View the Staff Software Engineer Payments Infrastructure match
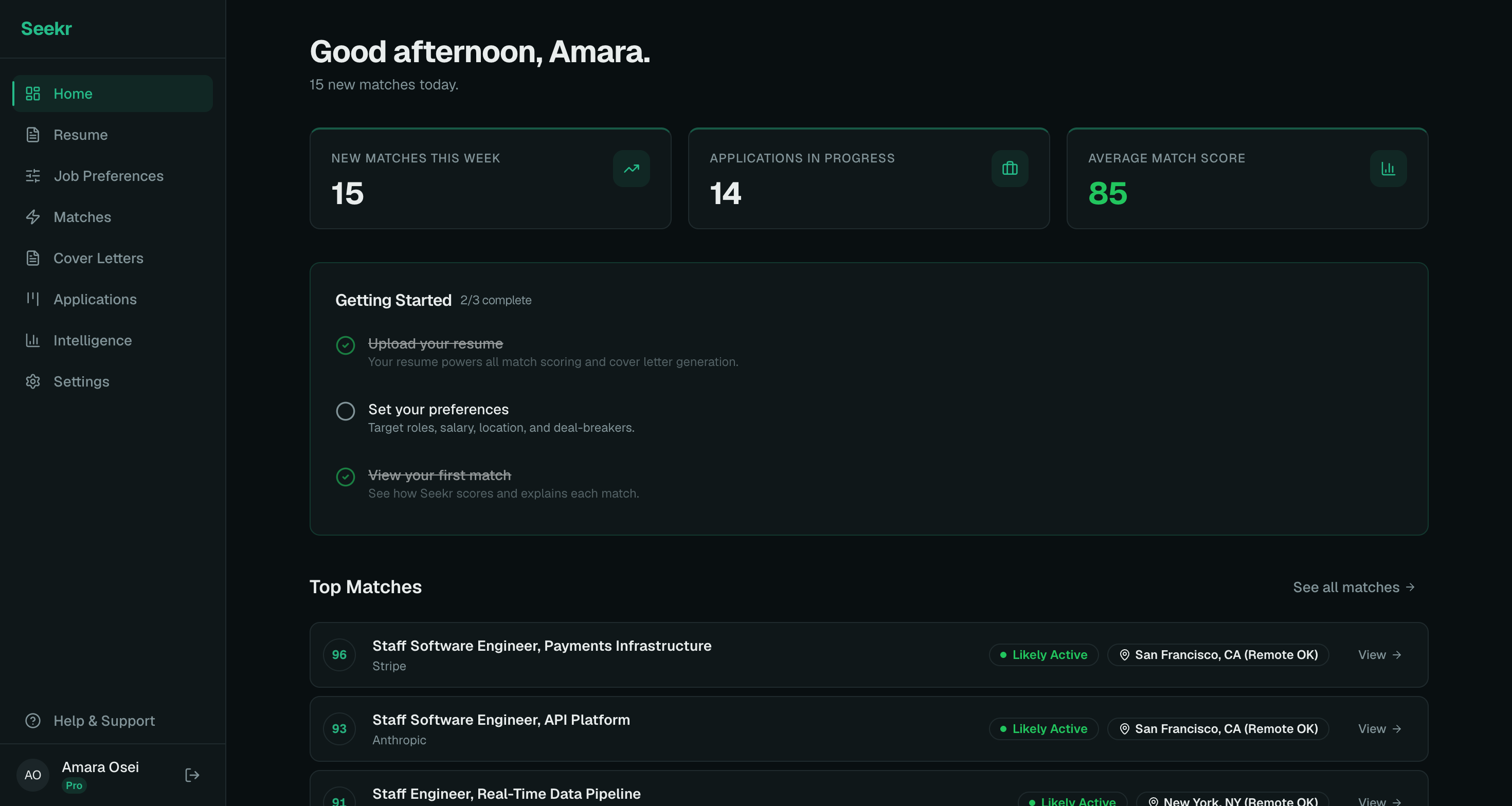This screenshot has height=806, width=1512. [1379, 655]
